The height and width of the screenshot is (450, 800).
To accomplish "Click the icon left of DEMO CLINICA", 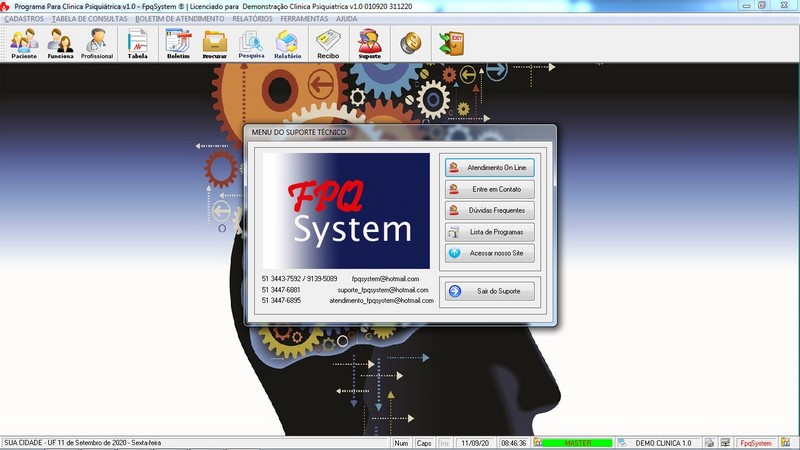I will pos(622,443).
